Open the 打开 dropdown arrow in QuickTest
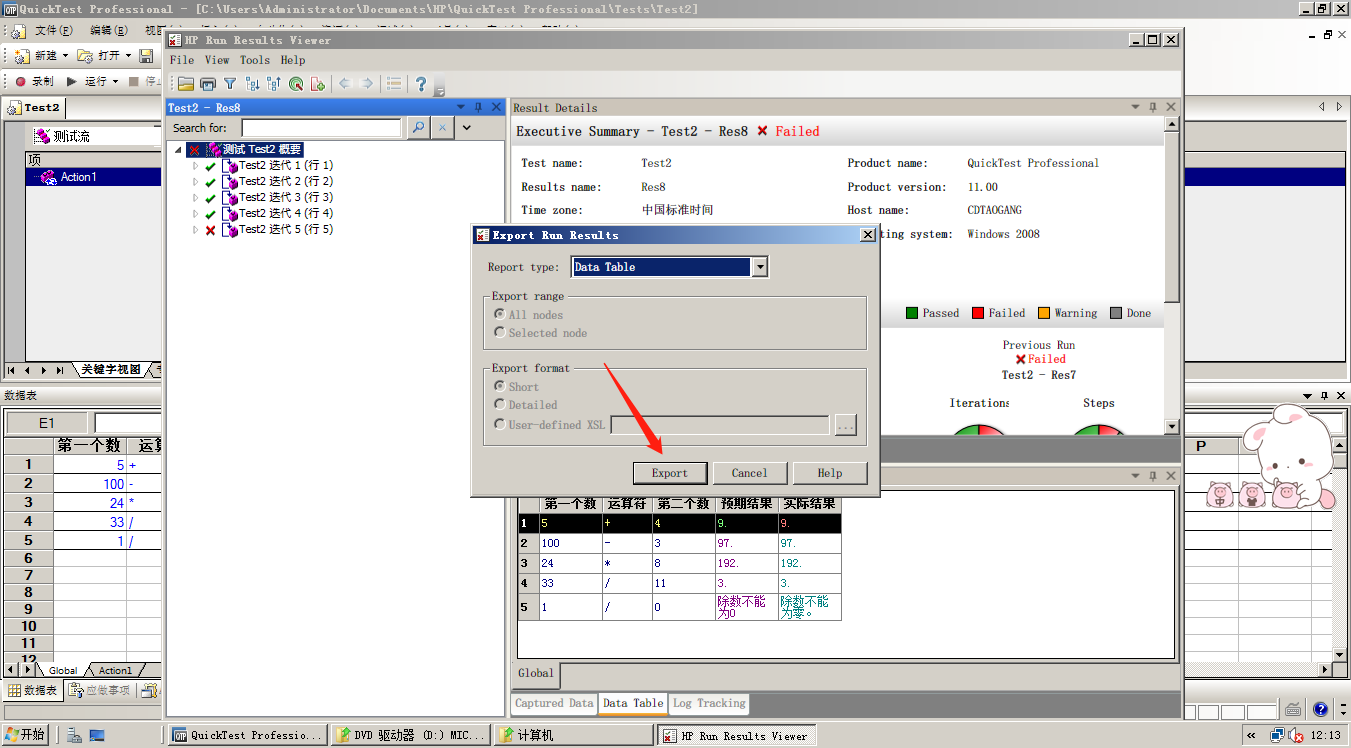Screen dimensions: 1351x748 click(128, 56)
